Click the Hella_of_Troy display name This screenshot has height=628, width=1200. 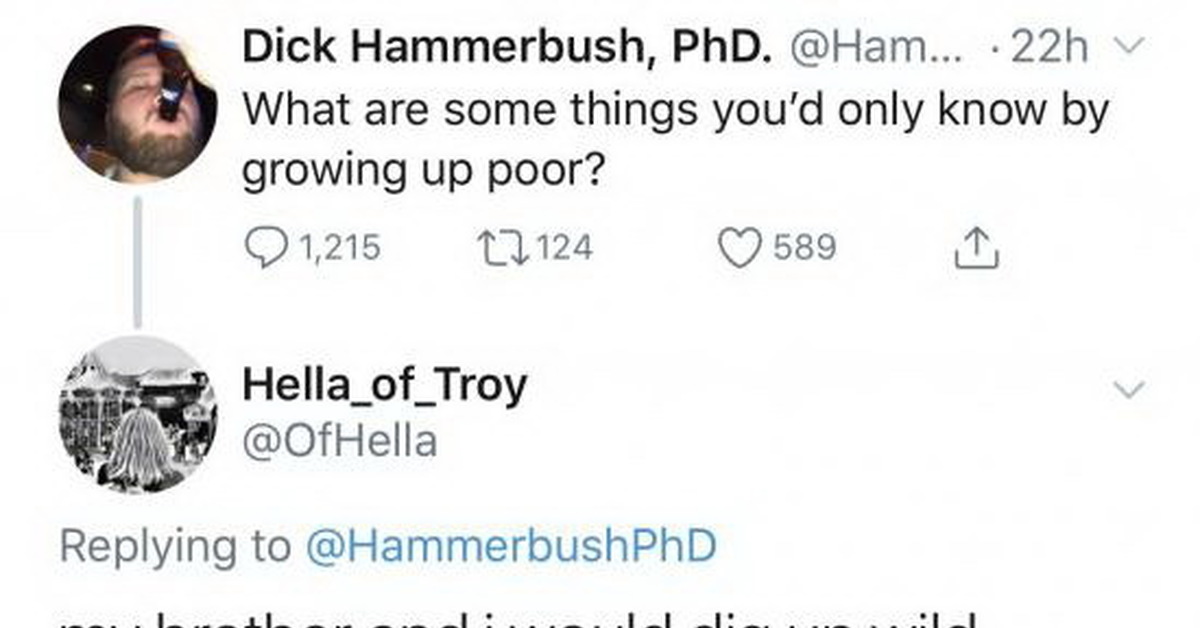[x=385, y=387]
